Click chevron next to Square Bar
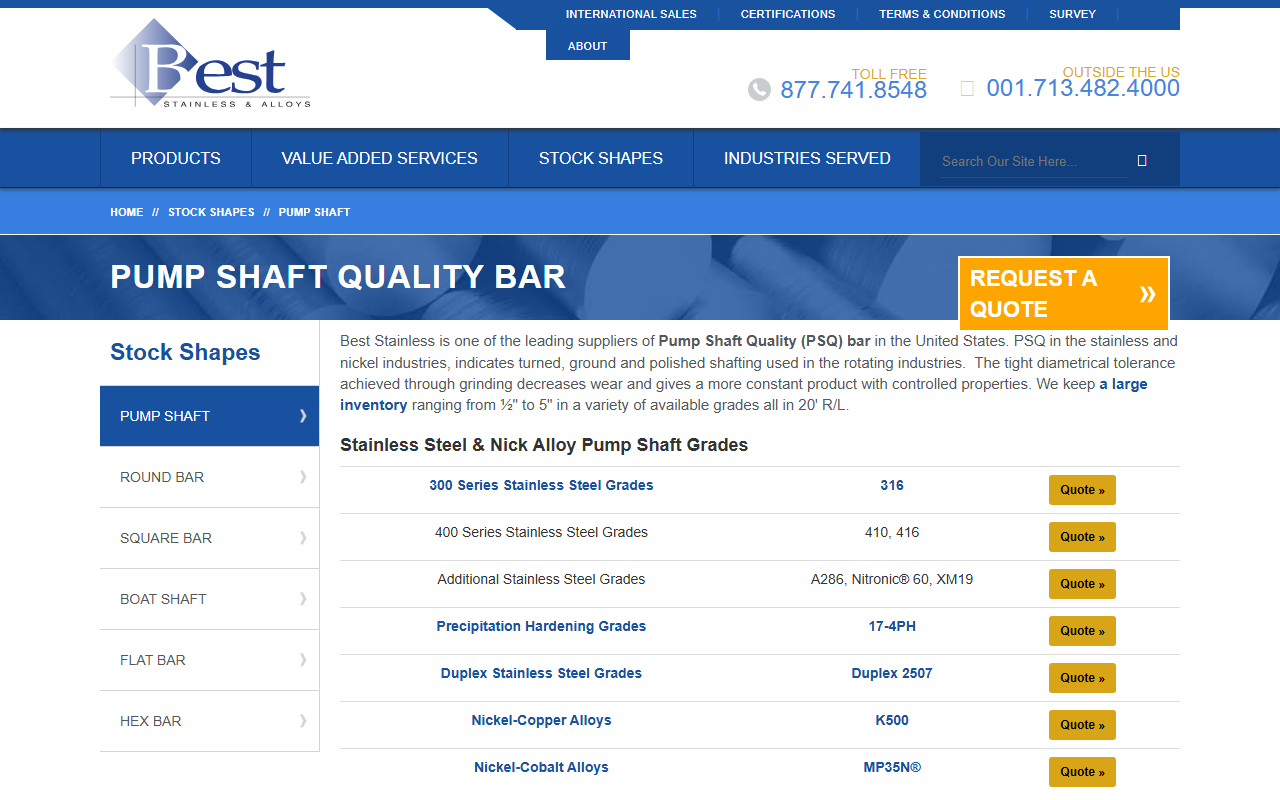Image resolution: width=1280 pixels, height=800 pixels. point(303,538)
